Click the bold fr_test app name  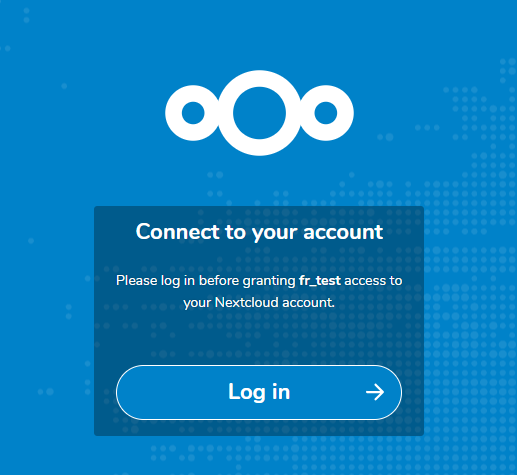click(x=320, y=281)
